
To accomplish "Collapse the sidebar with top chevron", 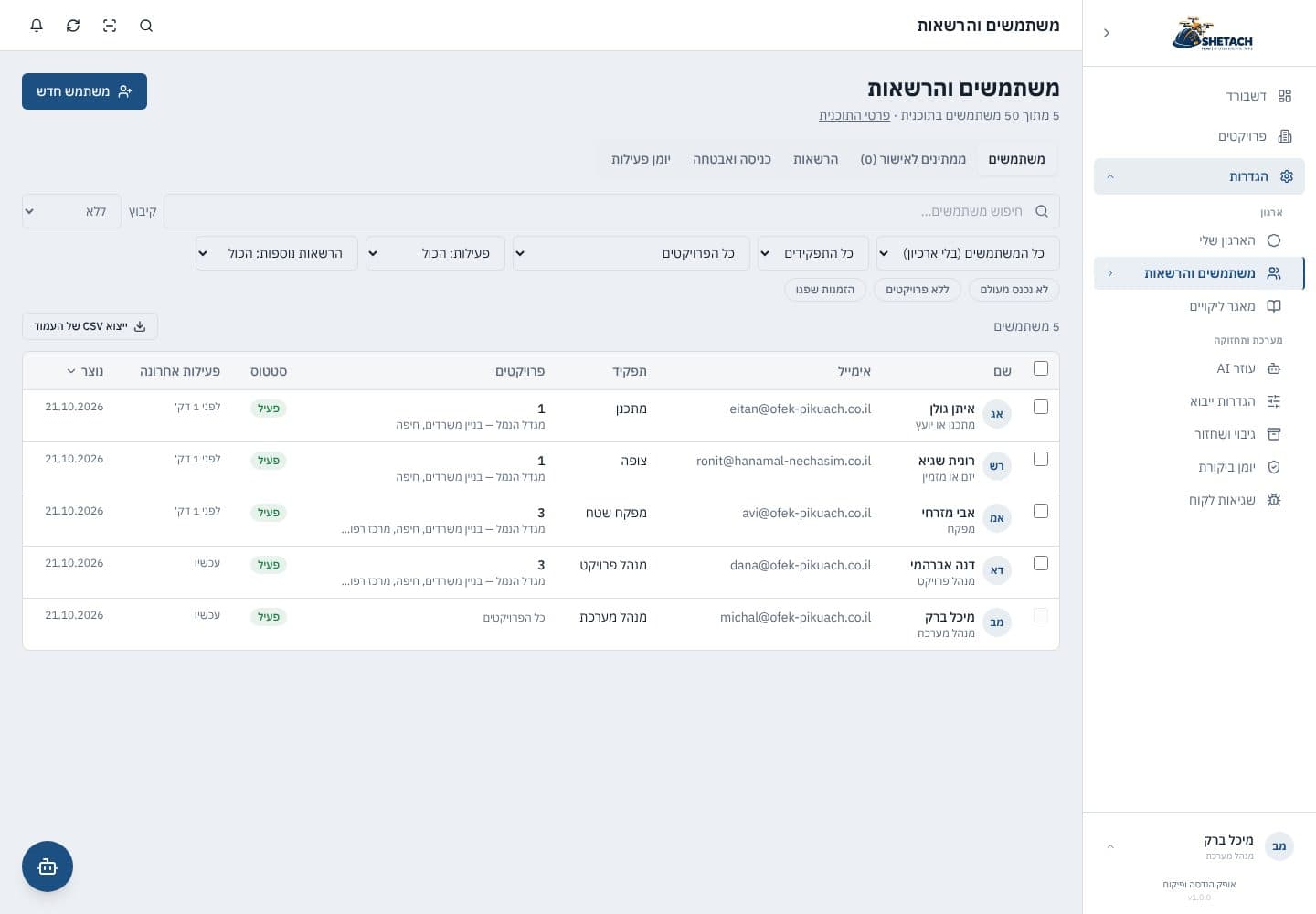I will tap(1107, 33).
